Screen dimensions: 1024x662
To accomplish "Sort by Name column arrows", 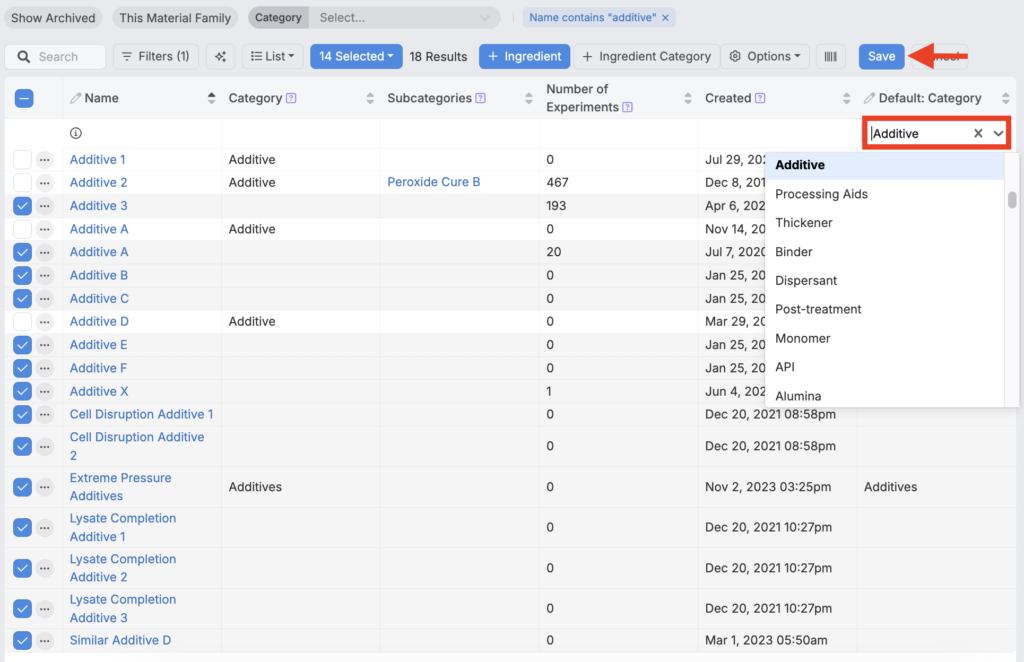I will point(211,98).
